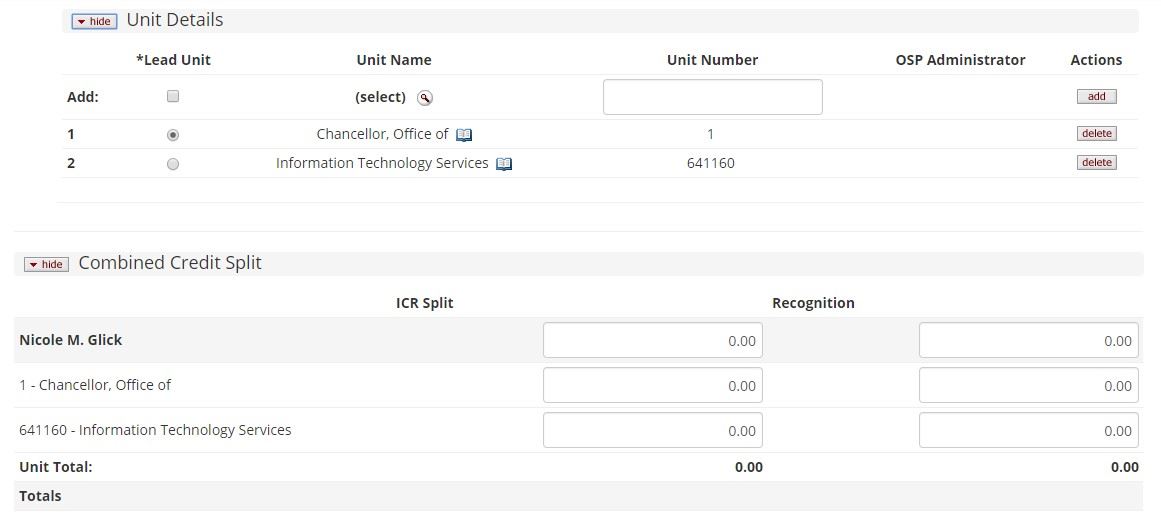Edit Recognition field for Nicole M. Glick
Screen dimensions: 1161x516
(1028, 341)
